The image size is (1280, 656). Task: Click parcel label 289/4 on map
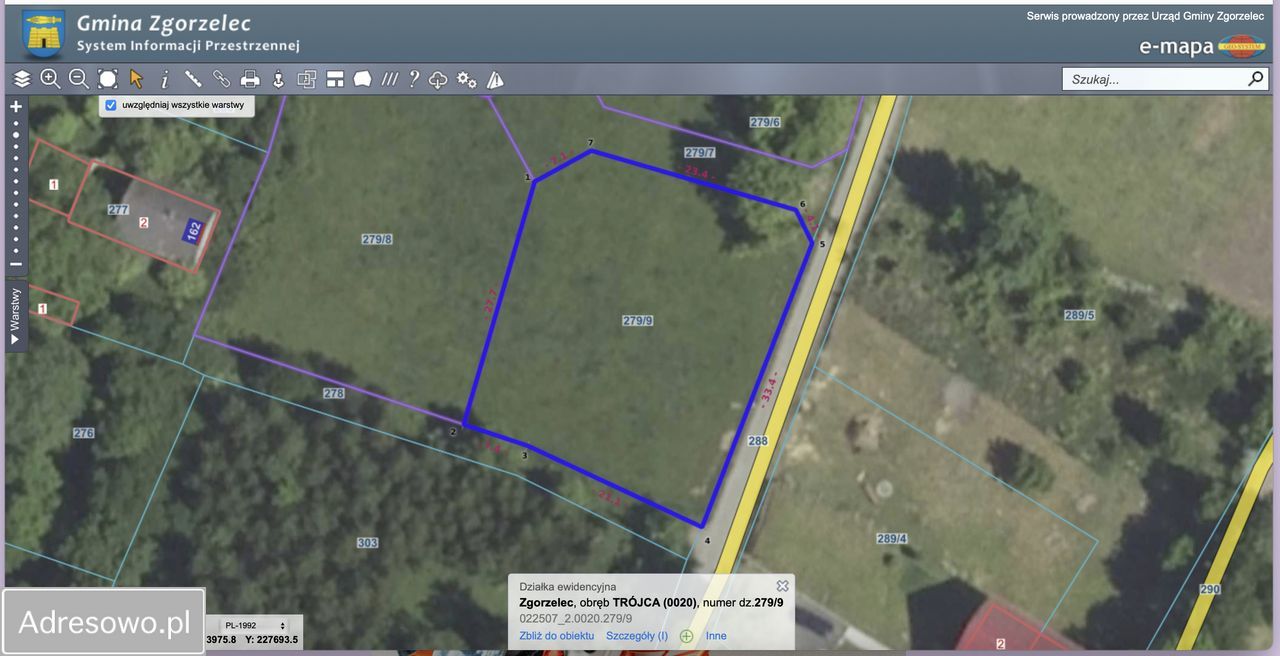pyautogui.click(x=892, y=539)
